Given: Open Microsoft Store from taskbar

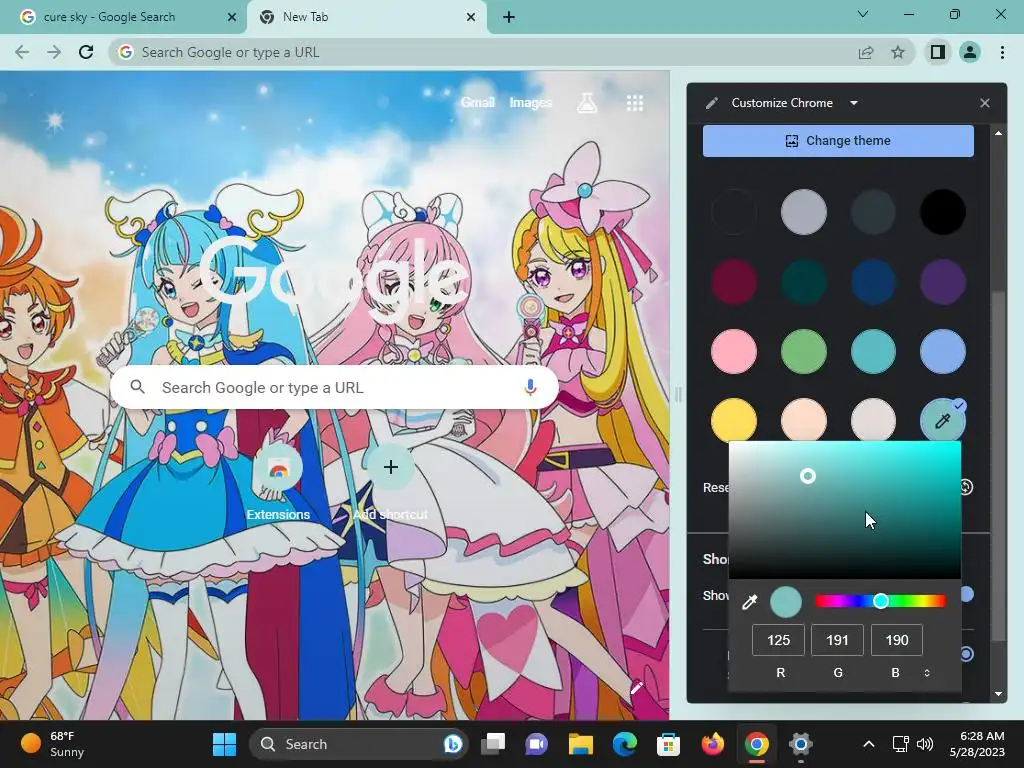Looking at the screenshot, I should click(x=668, y=744).
